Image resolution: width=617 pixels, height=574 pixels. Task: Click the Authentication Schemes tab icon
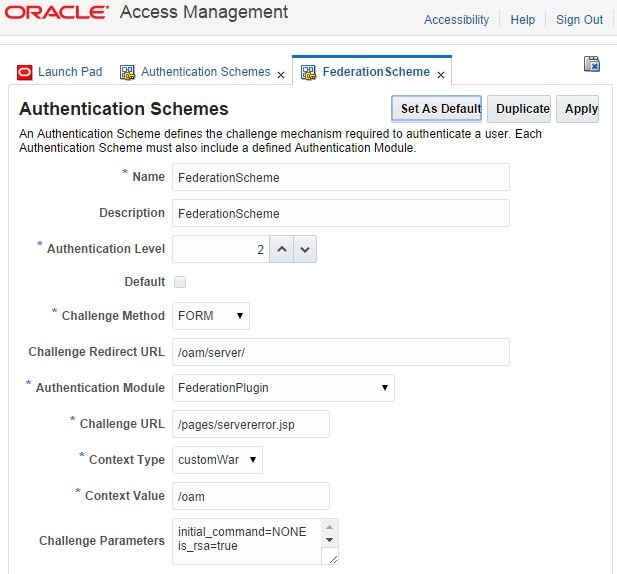tap(127, 72)
